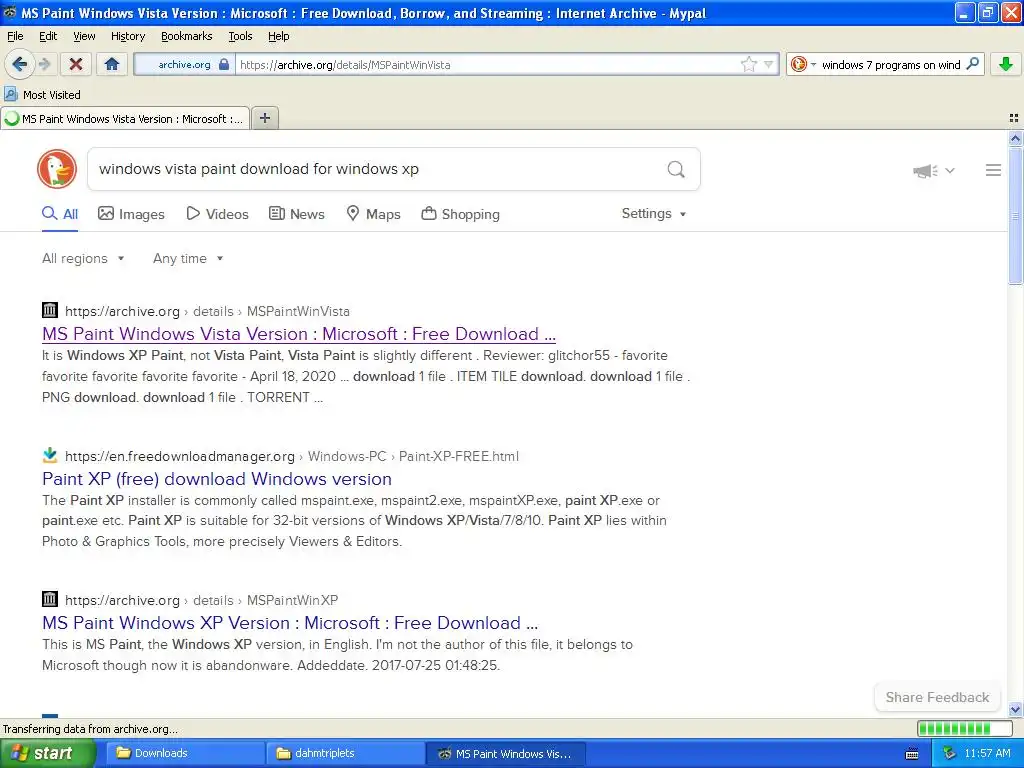The width and height of the screenshot is (1024, 768).
Task: Click the freedownloadmanager.org result URL
Action: click(x=292, y=456)
